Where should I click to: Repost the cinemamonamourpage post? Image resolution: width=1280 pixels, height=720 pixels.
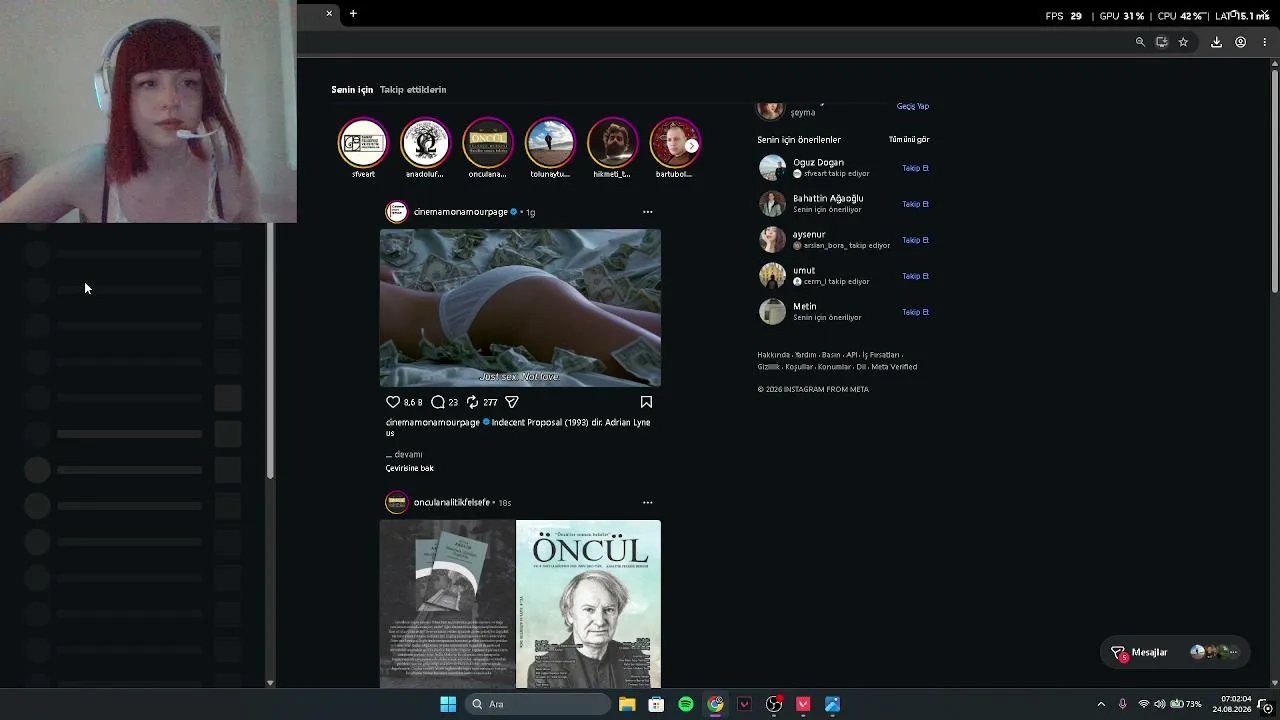[472, 402]
